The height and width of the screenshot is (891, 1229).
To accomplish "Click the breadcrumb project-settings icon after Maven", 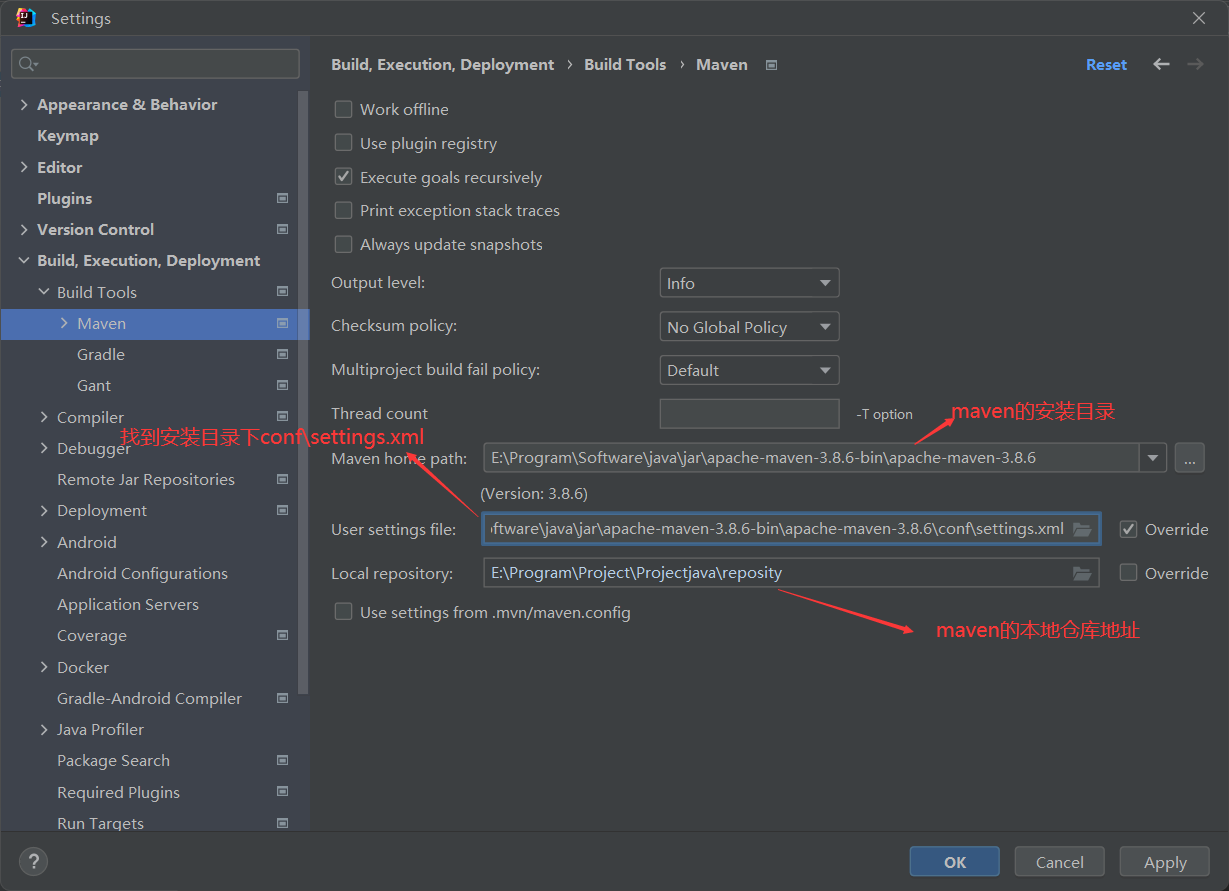I will [x=771, y=65].
